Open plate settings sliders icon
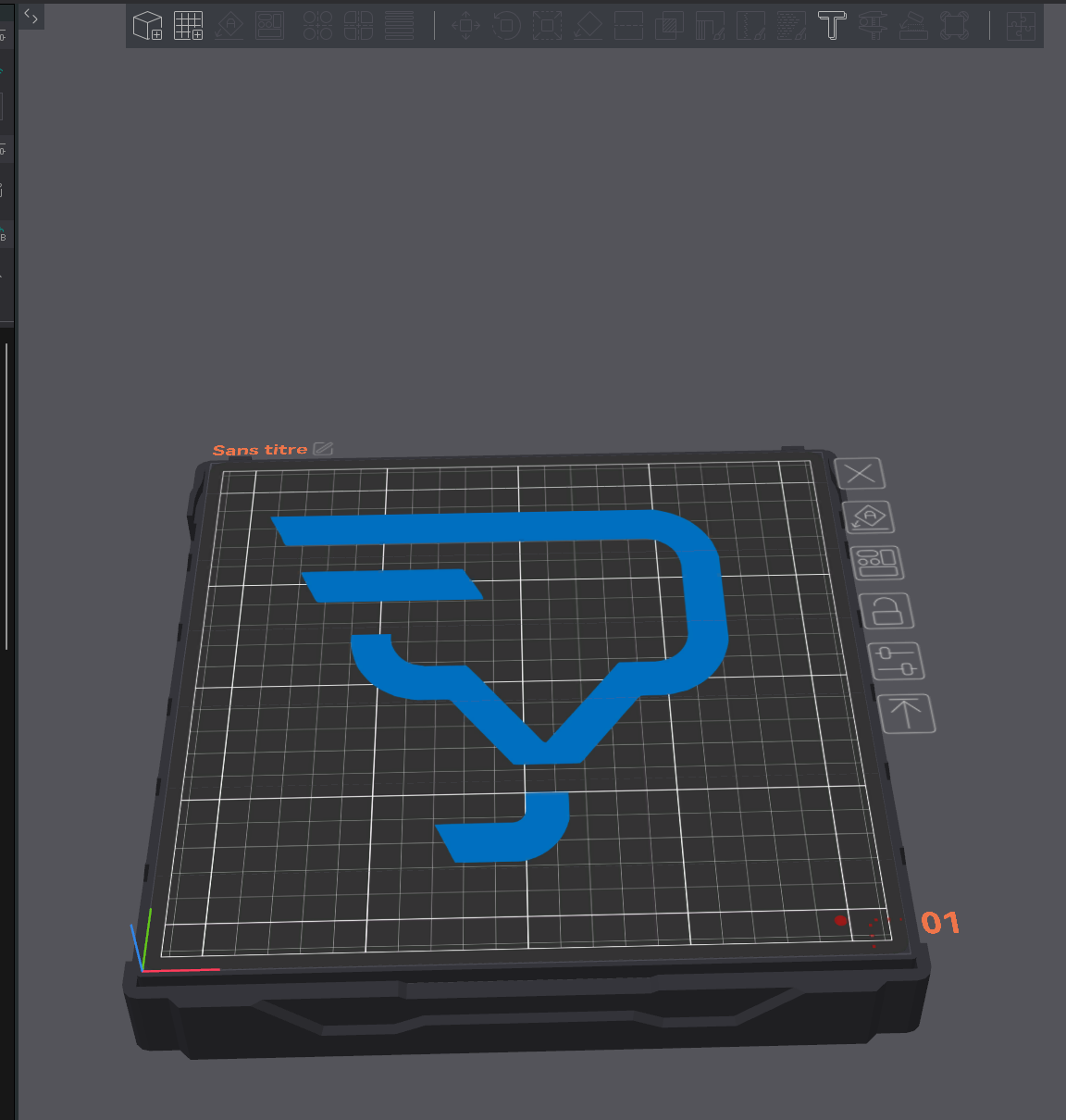Screen dimensions: 1066x1120 pos(896,661)
